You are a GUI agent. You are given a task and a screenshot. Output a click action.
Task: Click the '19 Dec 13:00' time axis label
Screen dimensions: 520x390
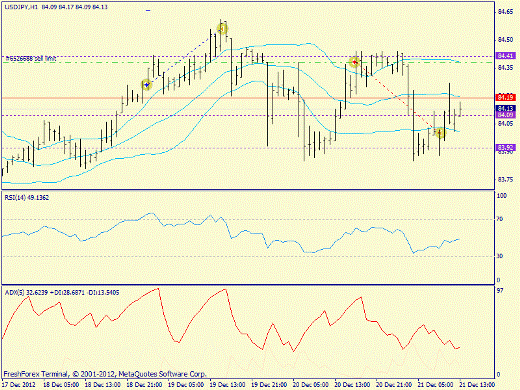click(x=228, y=385)
